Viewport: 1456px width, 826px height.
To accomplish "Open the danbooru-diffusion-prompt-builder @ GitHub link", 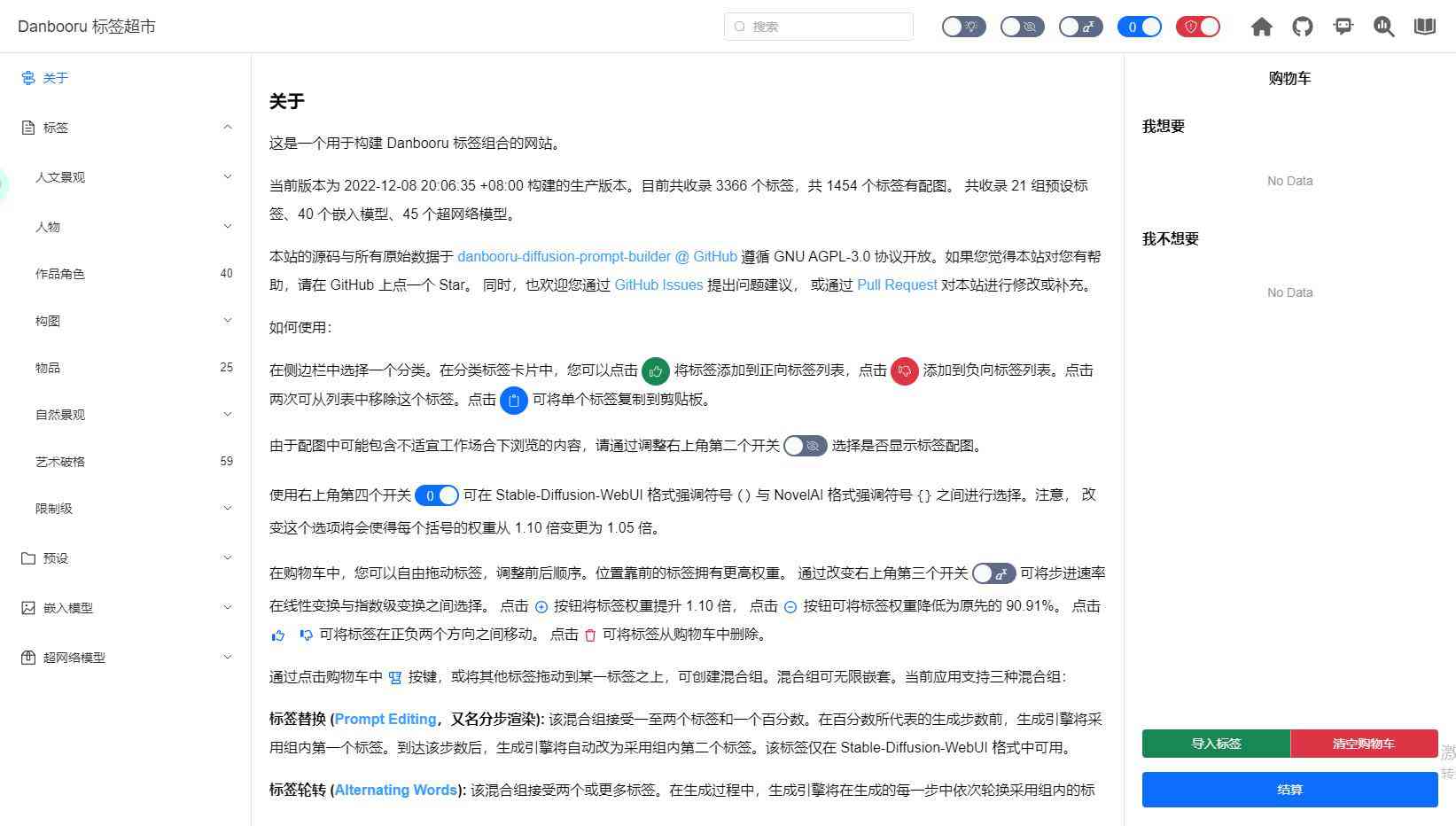I will (597, 257).
